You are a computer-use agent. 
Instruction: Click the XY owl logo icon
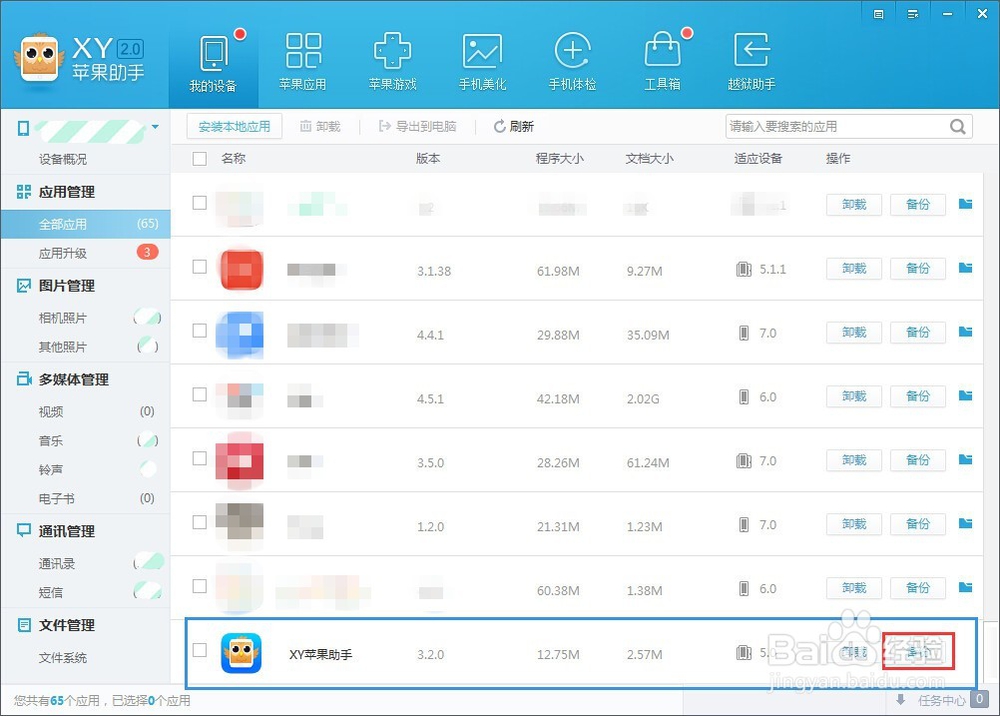40,58
